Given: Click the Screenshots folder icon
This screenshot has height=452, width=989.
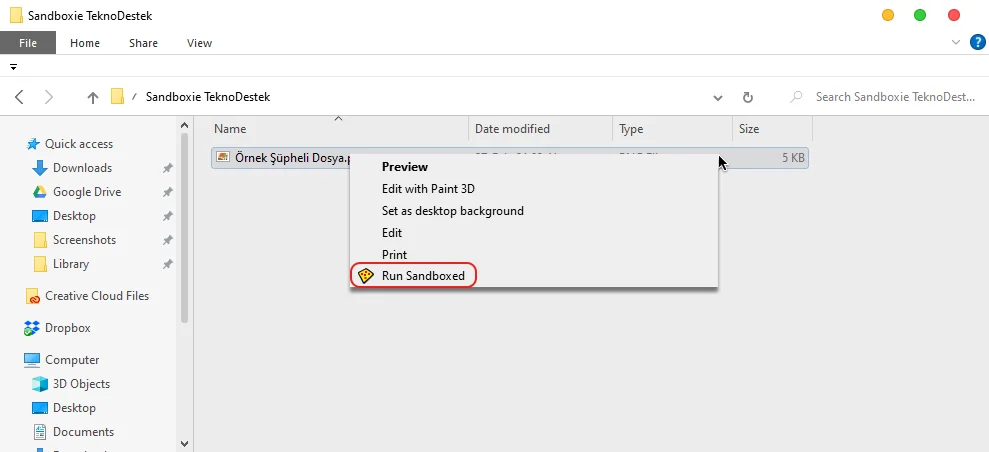Looking at the screenshot, I should (40, 240).
